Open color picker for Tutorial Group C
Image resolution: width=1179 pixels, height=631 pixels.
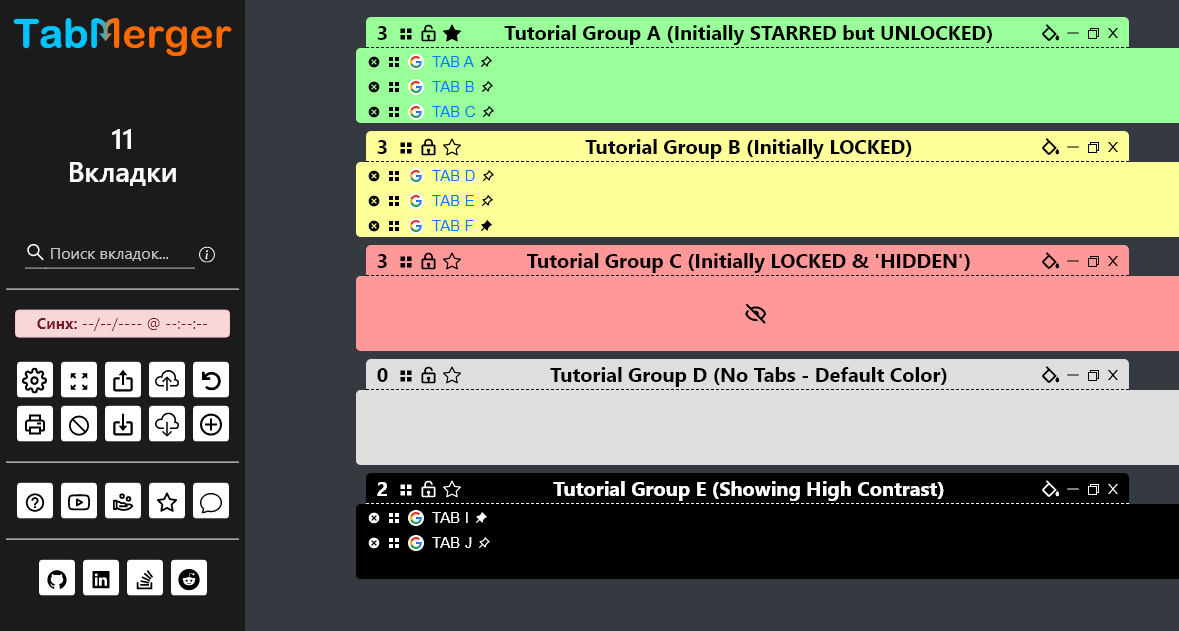pyautogui.click(x=1050, y=261)
